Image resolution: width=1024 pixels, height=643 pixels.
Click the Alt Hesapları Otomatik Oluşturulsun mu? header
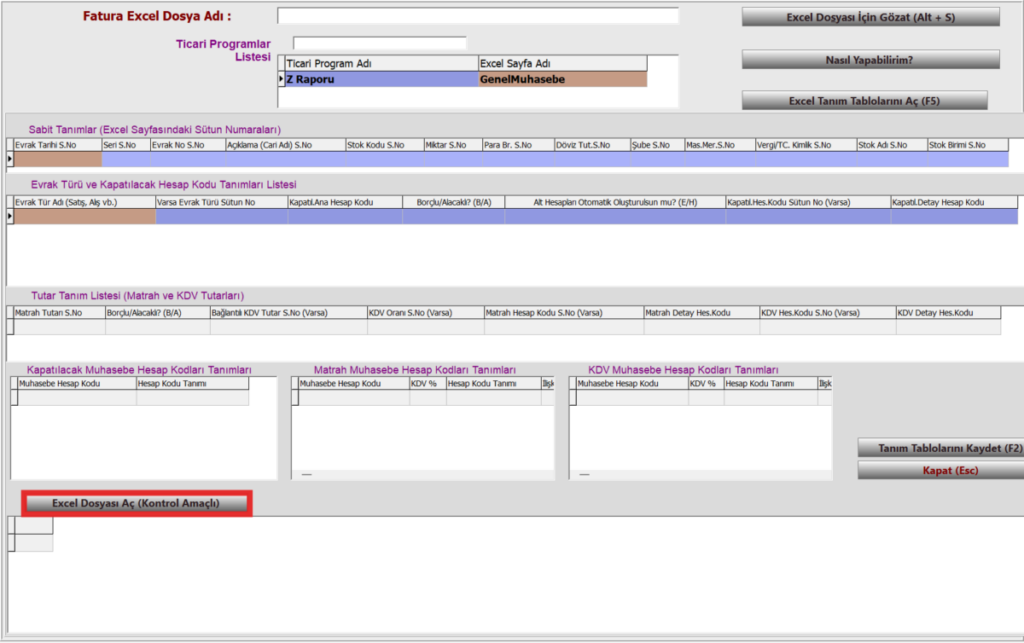pyautogui.click(x=615, y=202)
